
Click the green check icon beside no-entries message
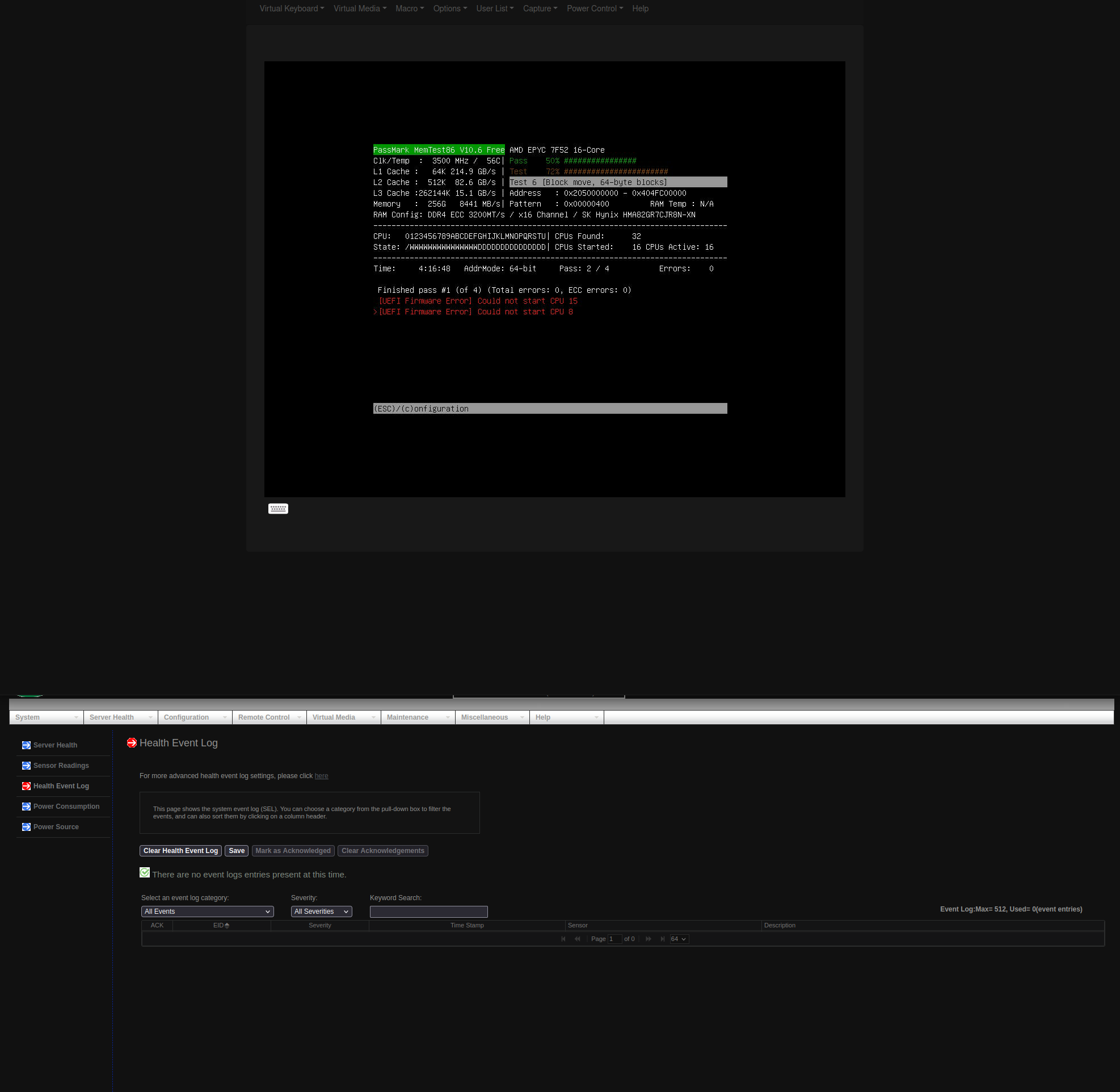point(145,873)
